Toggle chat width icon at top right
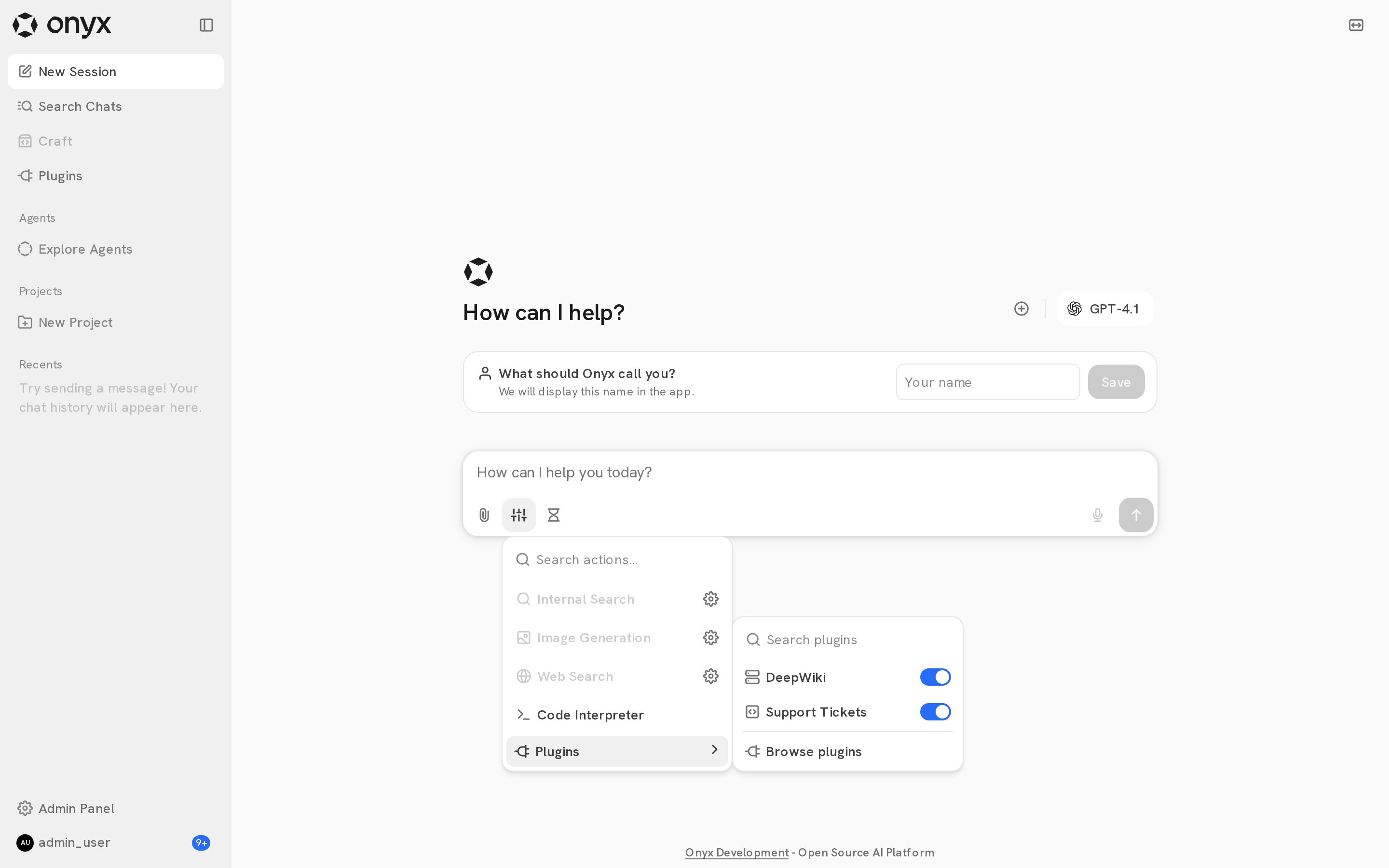 click(x=1356, y=25)
